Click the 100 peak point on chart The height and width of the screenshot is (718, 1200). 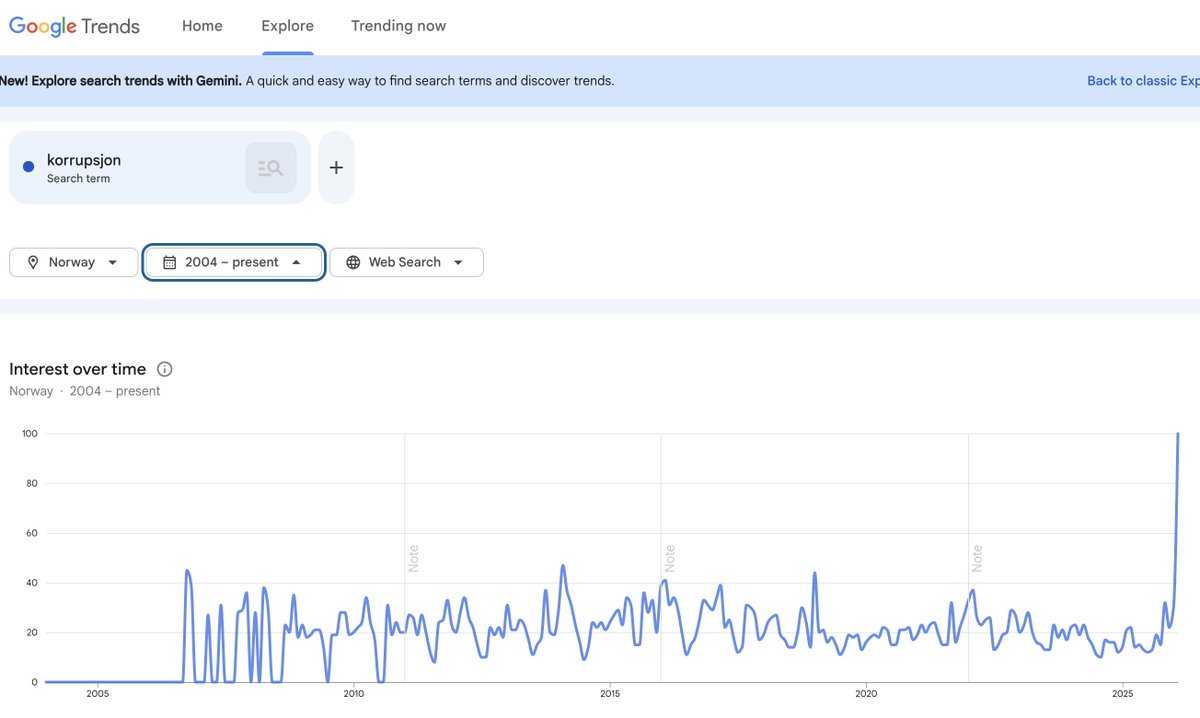(1178, 434)
